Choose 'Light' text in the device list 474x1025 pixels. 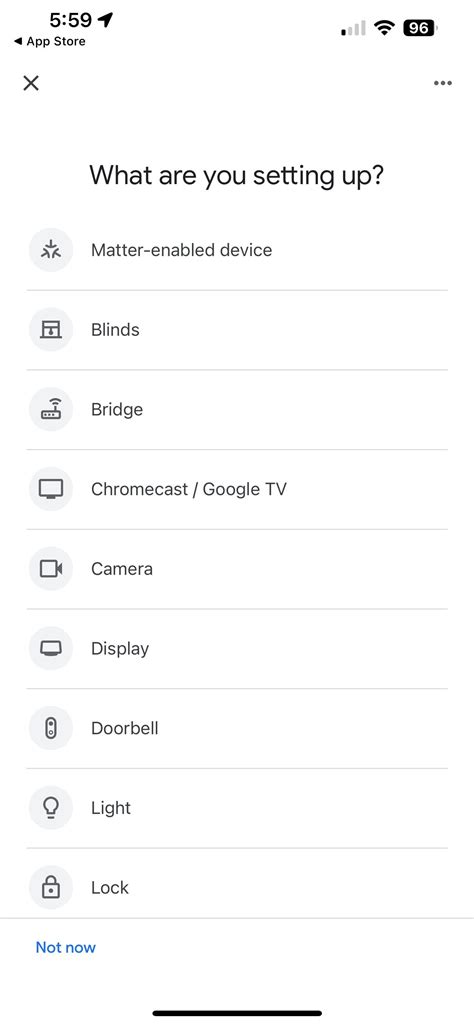[x=111, y=808]
